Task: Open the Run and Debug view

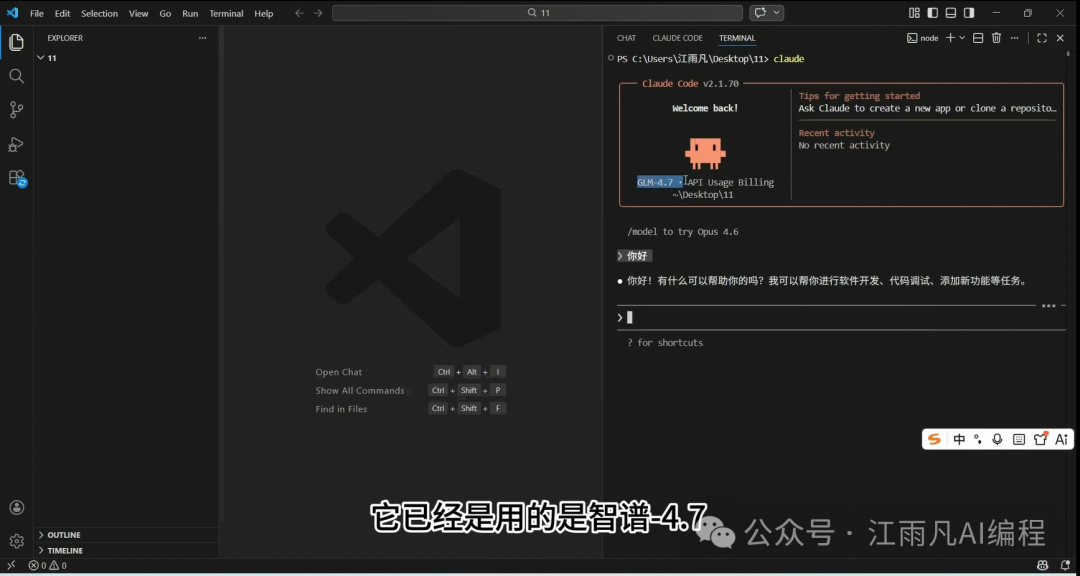Action: [17, 144]
